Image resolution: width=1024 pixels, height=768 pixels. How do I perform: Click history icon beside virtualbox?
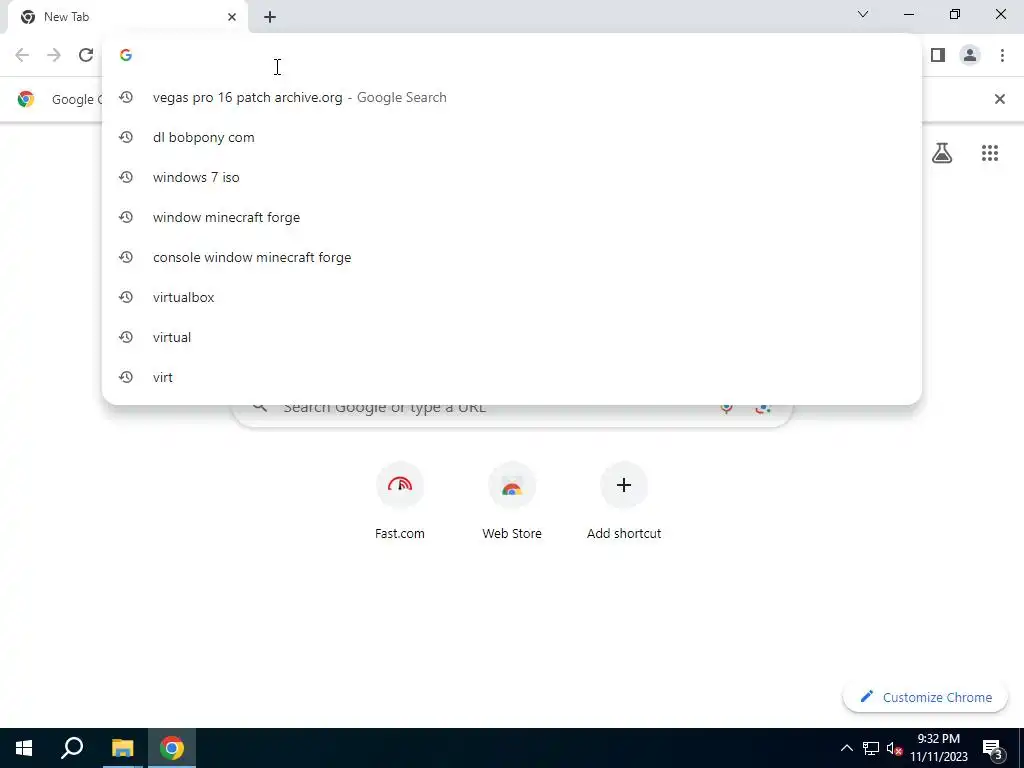point(126,297)
